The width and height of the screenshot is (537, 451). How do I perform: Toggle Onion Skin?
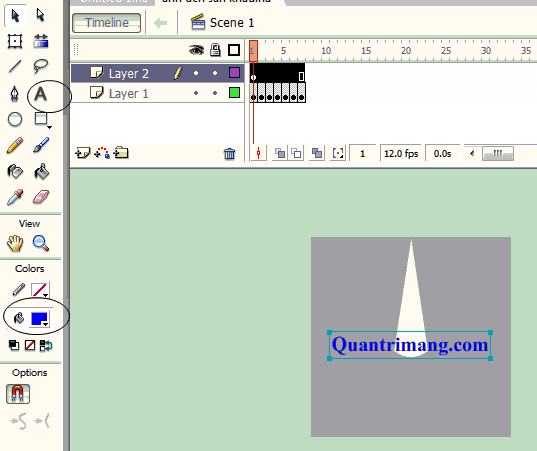[x=280, y=153]
